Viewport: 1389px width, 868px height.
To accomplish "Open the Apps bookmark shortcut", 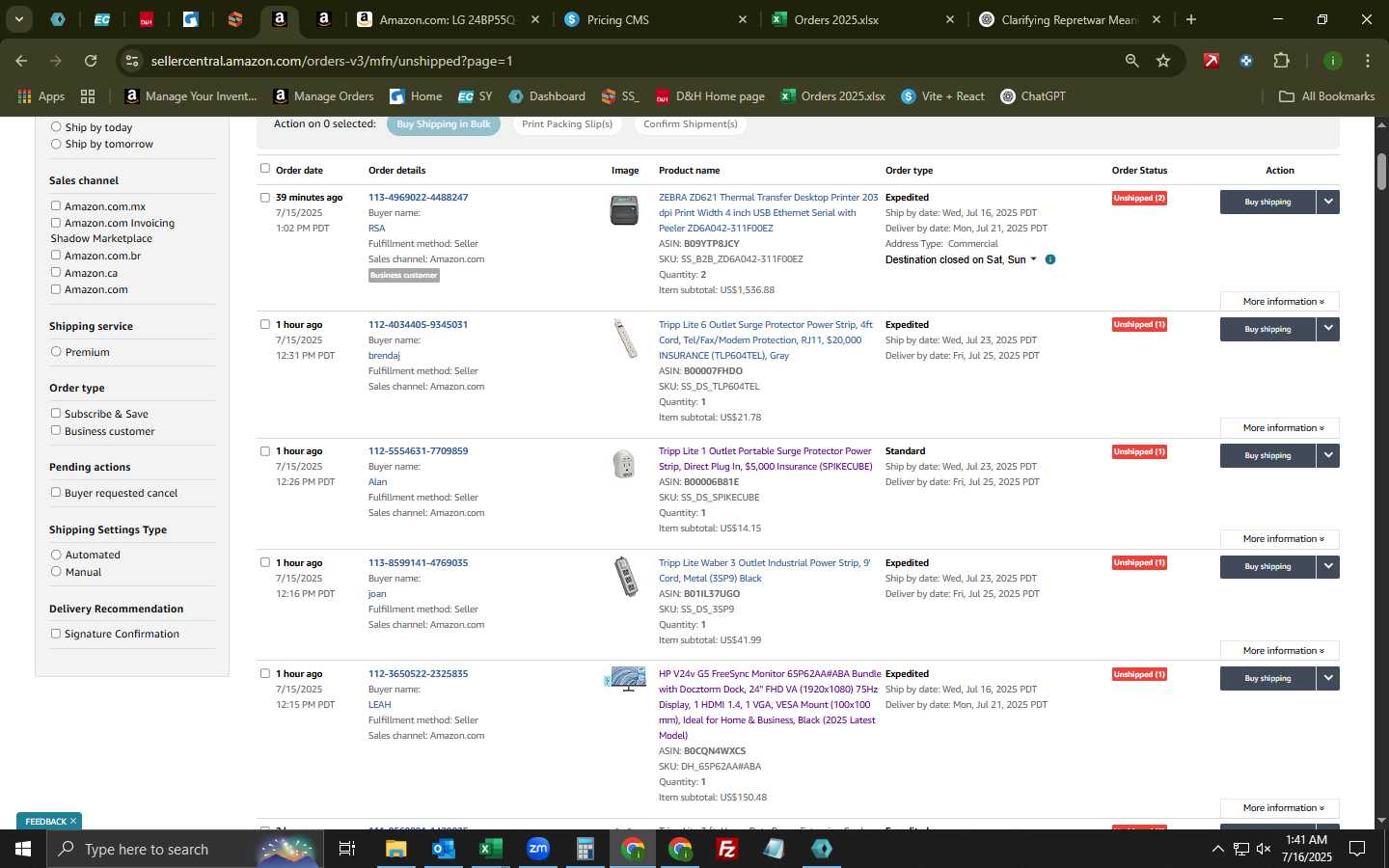I will pos(41,96).
